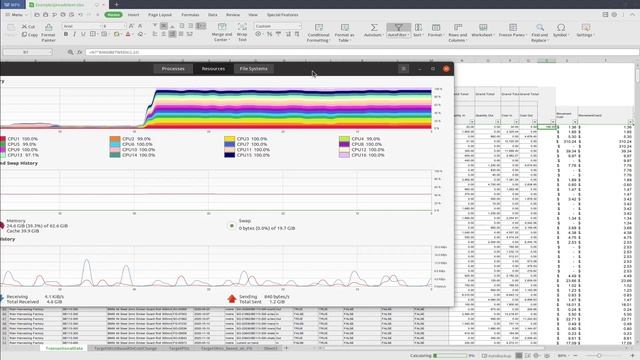
Task: Click the increase font size icon
Action: (x=131, y=26)
